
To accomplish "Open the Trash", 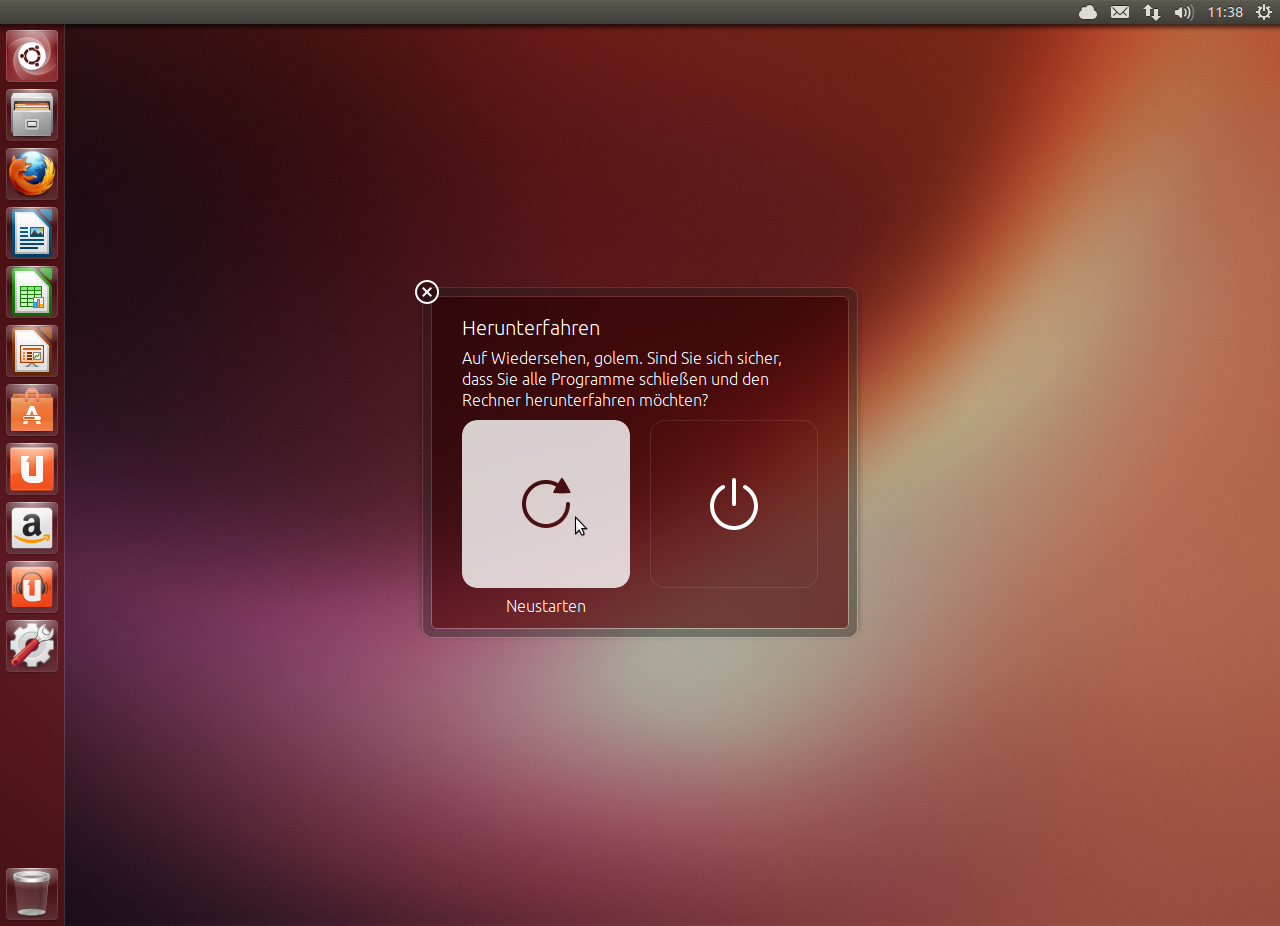I will click(x=32, y=892).
